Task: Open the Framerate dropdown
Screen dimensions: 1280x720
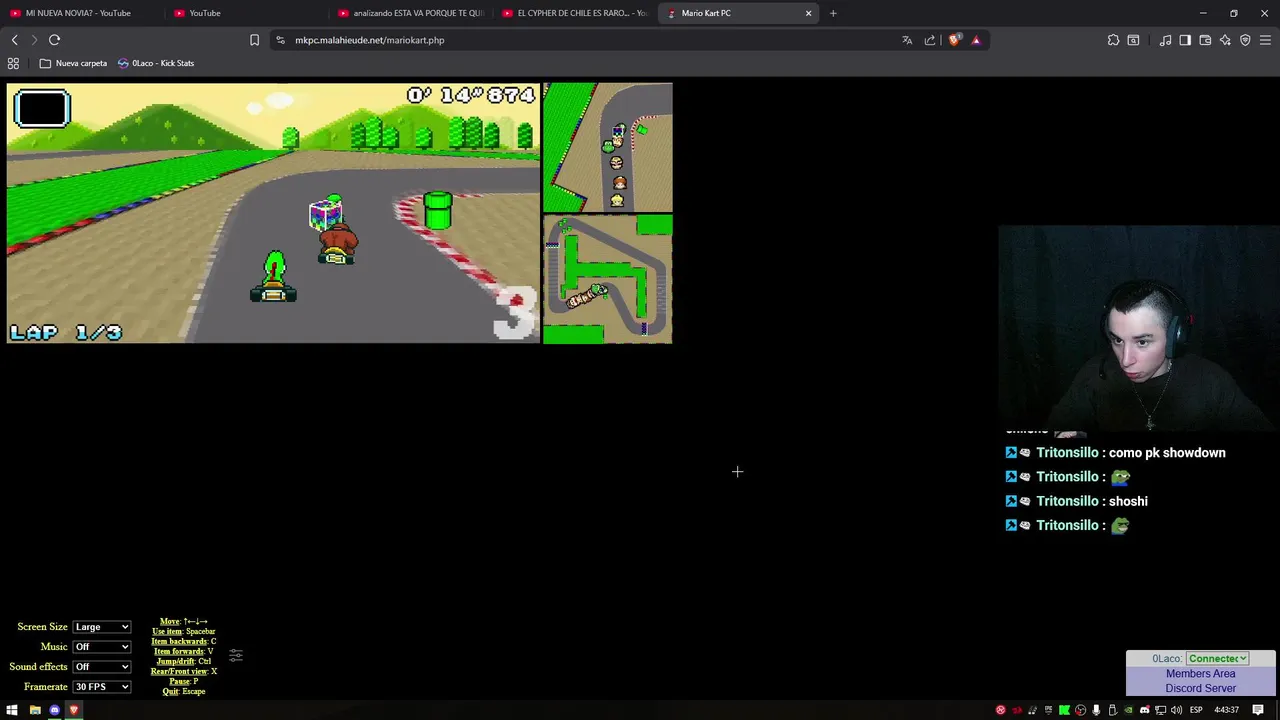Action: pos(101,687)
